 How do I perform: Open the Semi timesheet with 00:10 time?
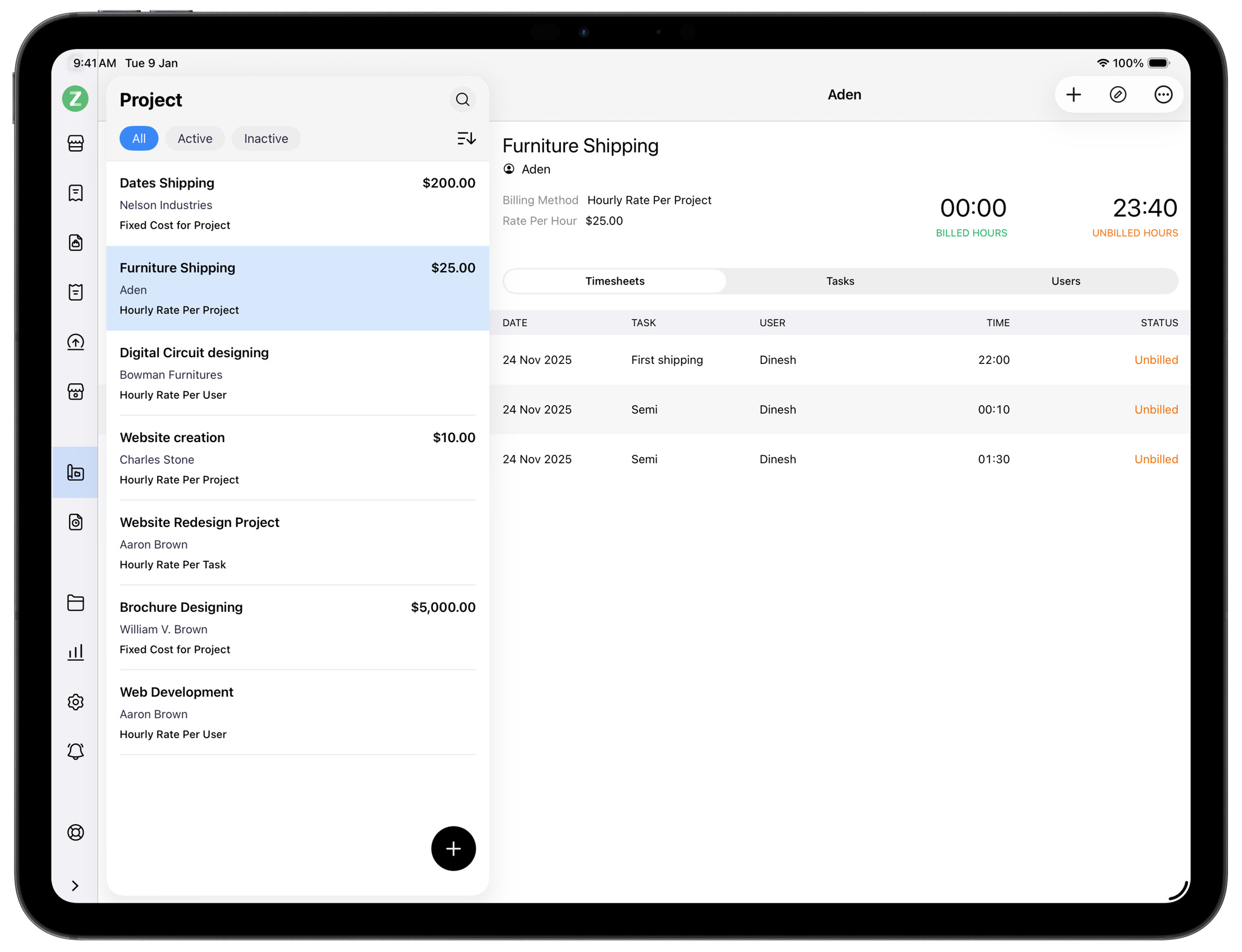click(840, 409)
